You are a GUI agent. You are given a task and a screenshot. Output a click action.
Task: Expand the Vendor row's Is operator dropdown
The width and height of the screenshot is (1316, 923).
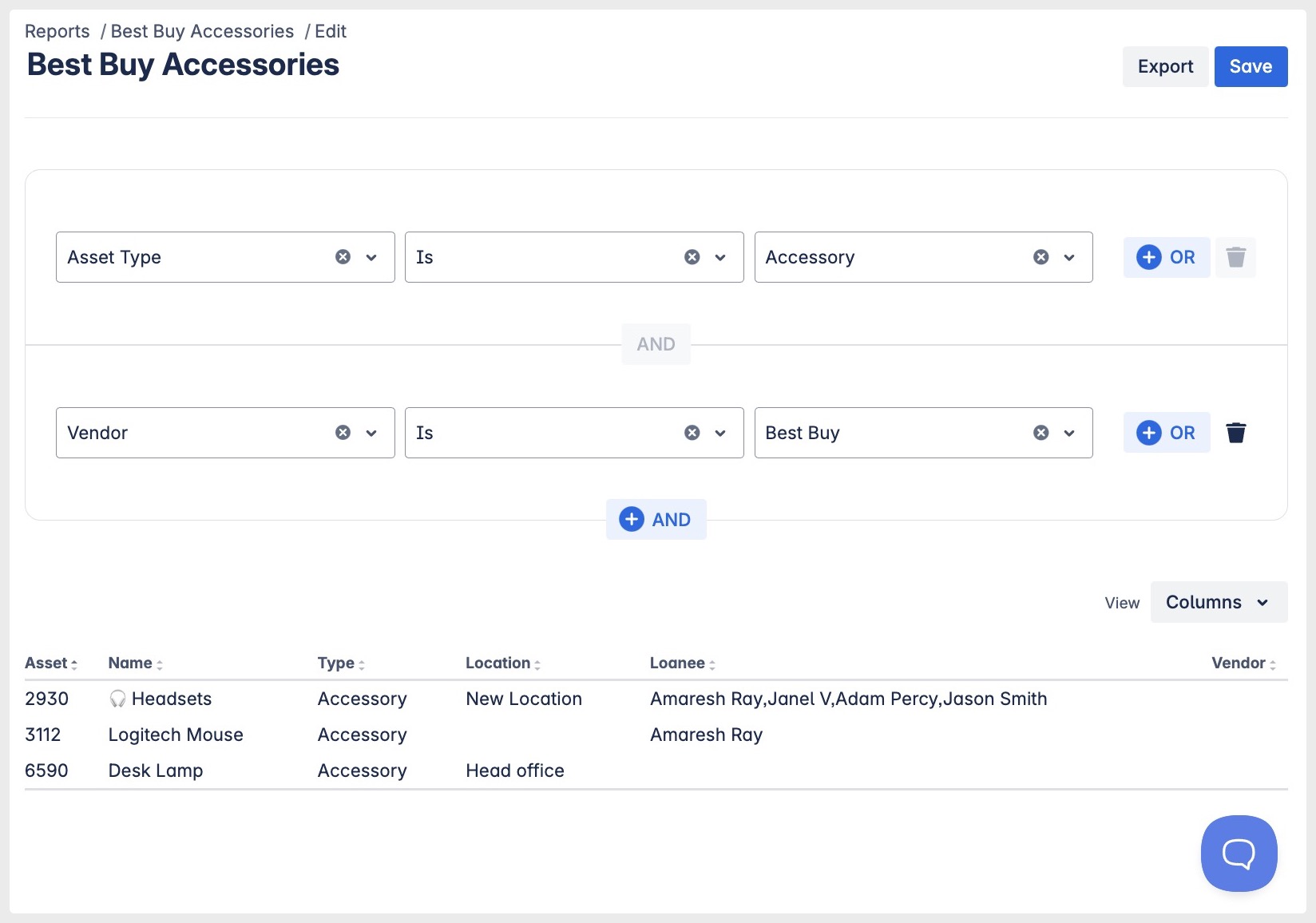pyautogui.click(x=720, y=433)
